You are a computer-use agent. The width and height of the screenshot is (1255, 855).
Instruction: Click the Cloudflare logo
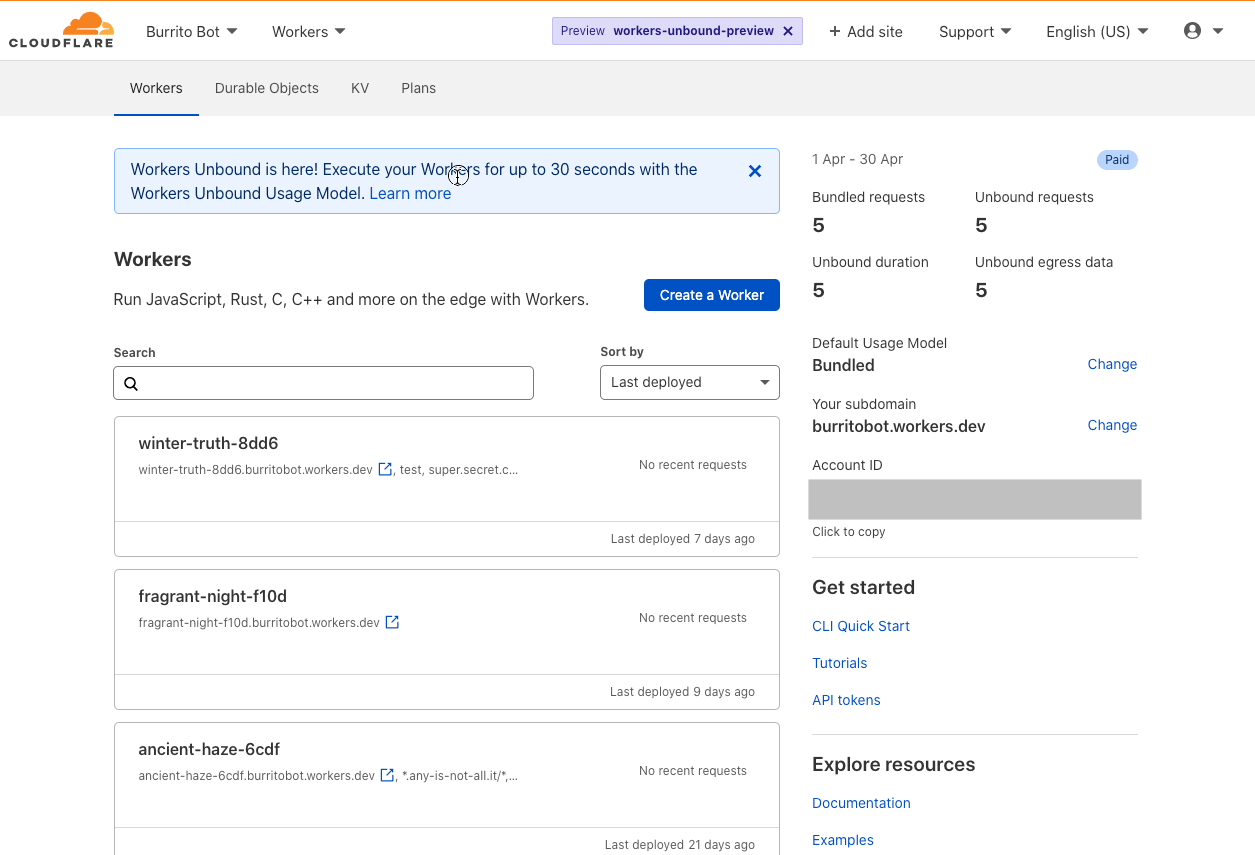click(x=61, y=31)
